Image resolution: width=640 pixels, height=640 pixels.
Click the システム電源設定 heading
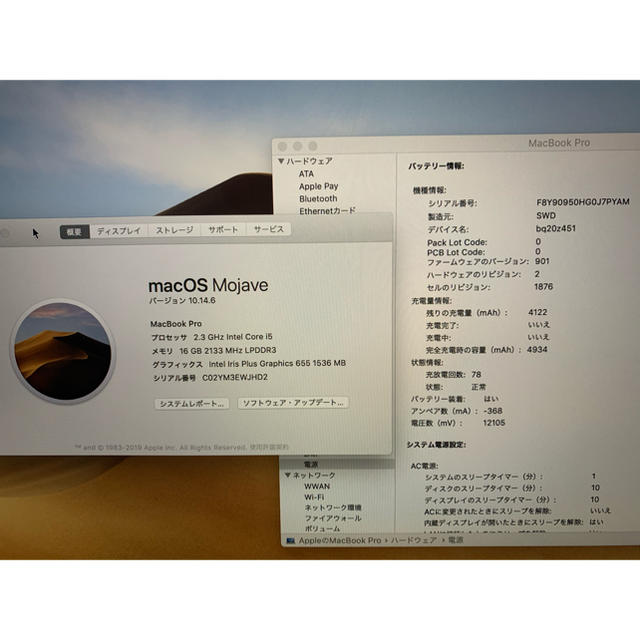pos(436,444)
